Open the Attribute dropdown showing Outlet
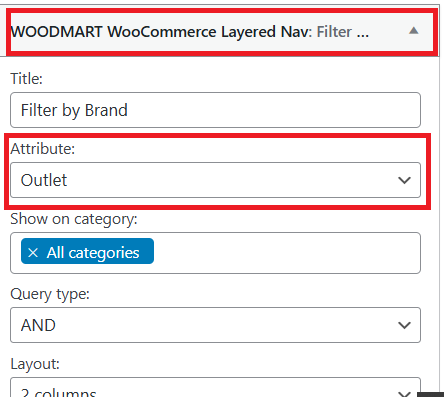The height and width of the screenshot is (397, 444). pos(215,180)
